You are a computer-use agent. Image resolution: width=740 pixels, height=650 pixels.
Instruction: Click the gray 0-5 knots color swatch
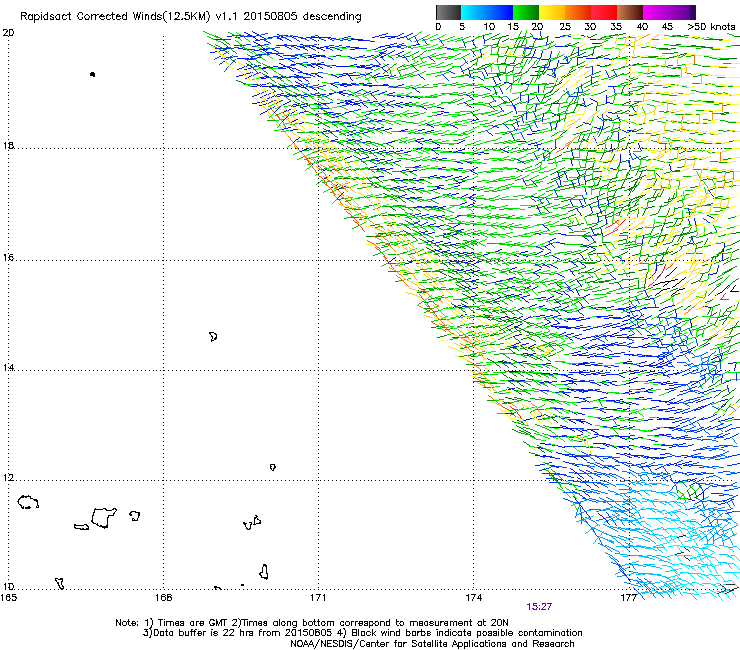[448, 12]
